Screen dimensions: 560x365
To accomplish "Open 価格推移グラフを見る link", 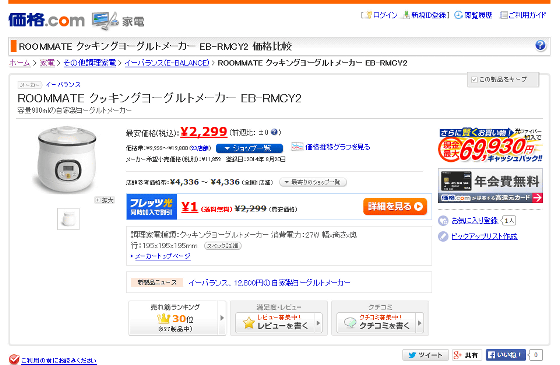I will click(338, 147).
